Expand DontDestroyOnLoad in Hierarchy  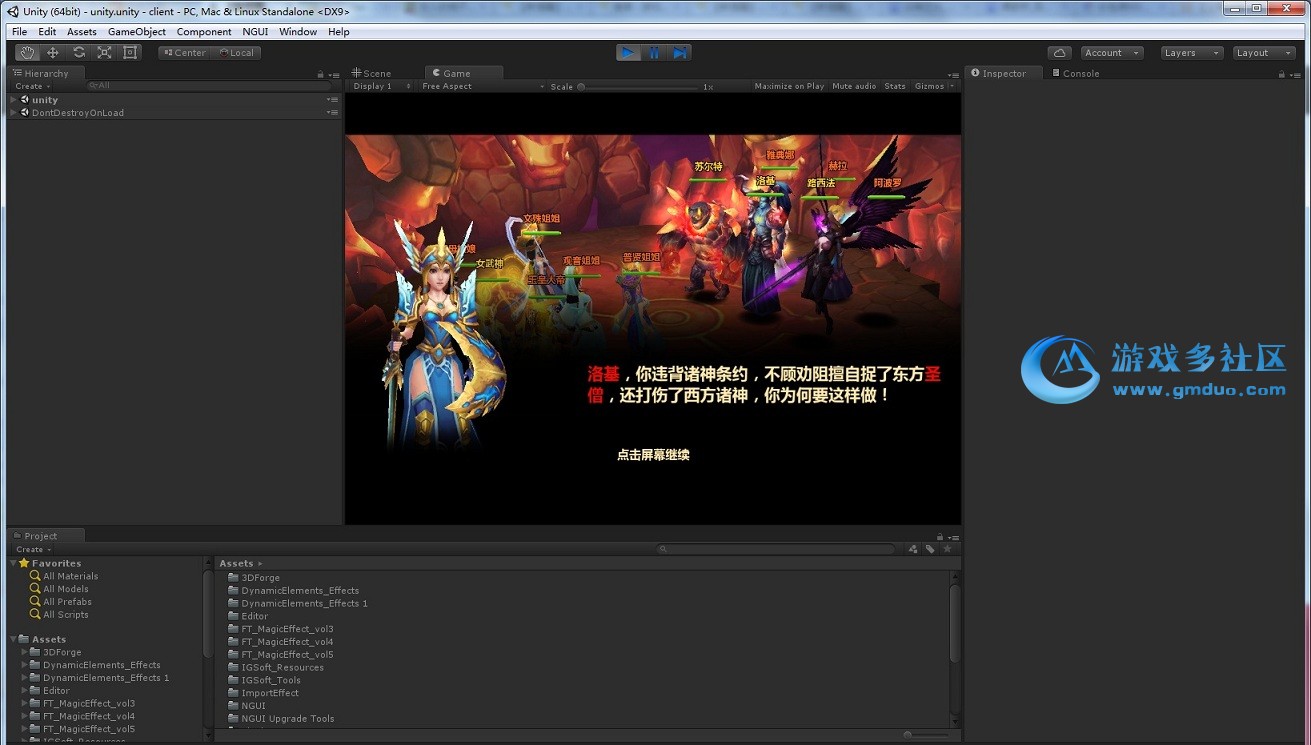point(14,113)
